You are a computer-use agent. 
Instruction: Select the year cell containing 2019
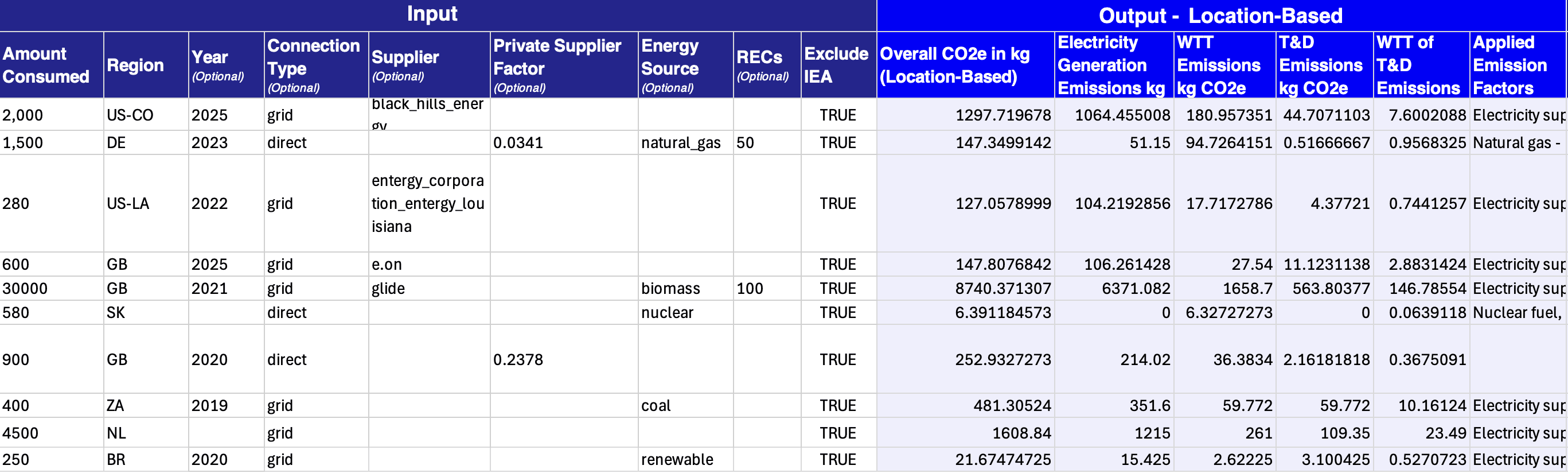pyautogui.click(x=209, y=405)
